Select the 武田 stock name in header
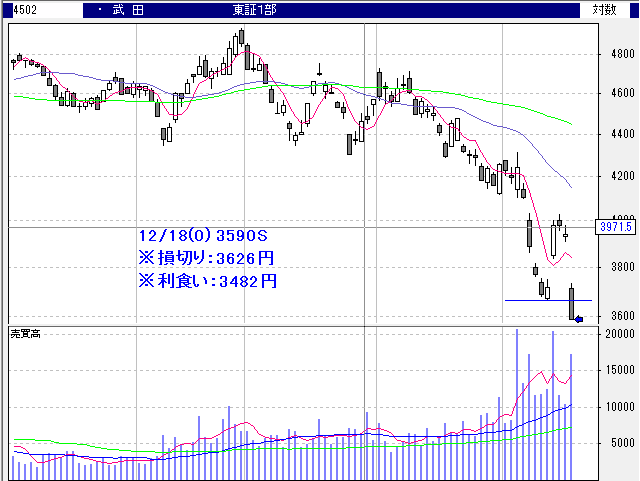This screenshot has width=640, height=481. pyautogui.click(x=121, y=10)
